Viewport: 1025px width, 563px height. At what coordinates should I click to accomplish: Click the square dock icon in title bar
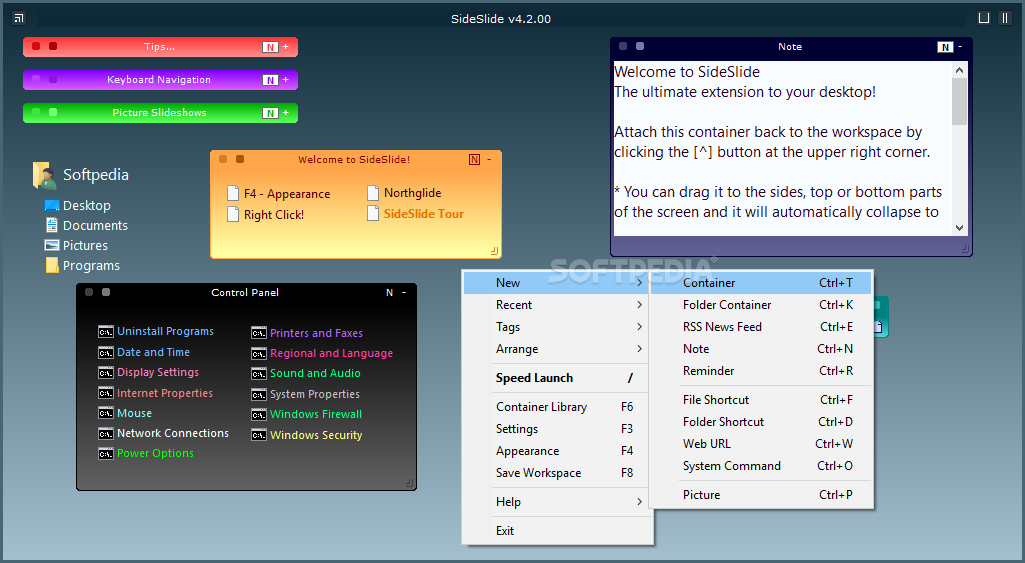[x=984, y=18]
